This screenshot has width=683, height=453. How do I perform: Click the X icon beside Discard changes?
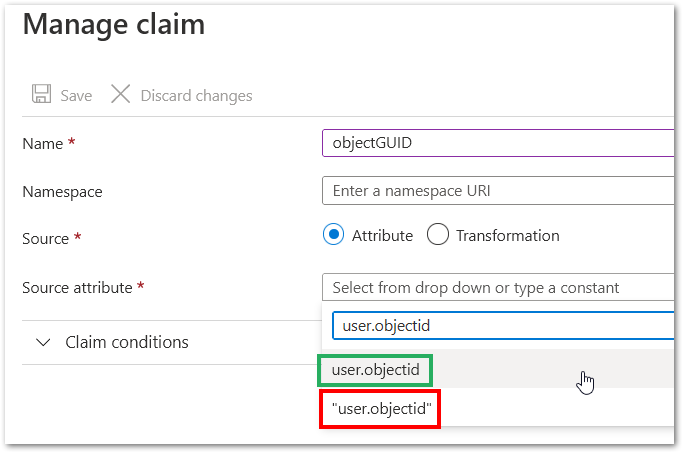coord(121,95)
